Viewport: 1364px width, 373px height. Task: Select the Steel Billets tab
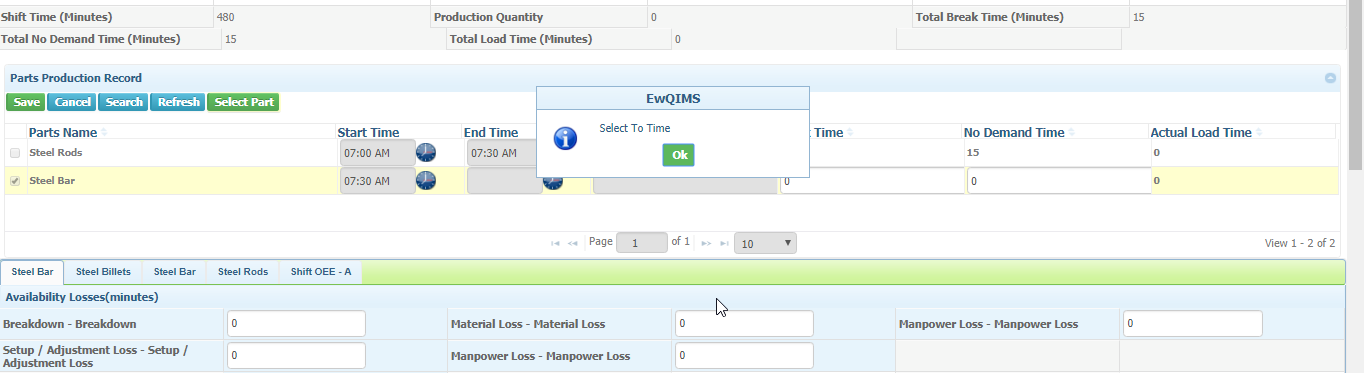(103, 272)
